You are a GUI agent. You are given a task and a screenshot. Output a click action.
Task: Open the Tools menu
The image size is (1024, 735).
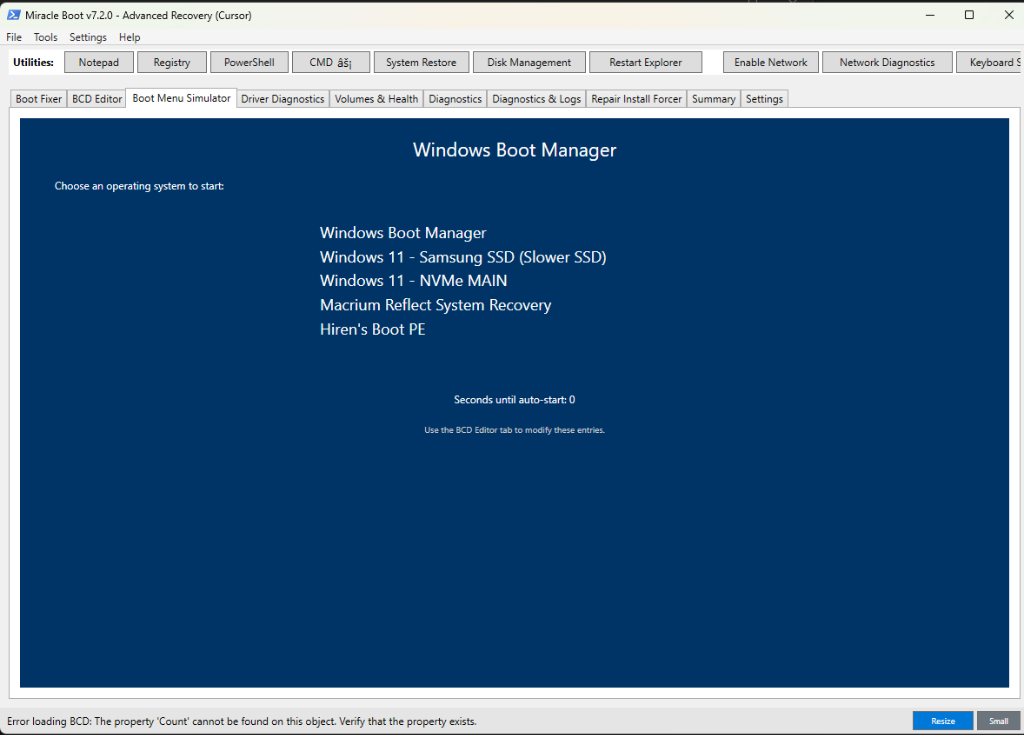click(45, 37)
